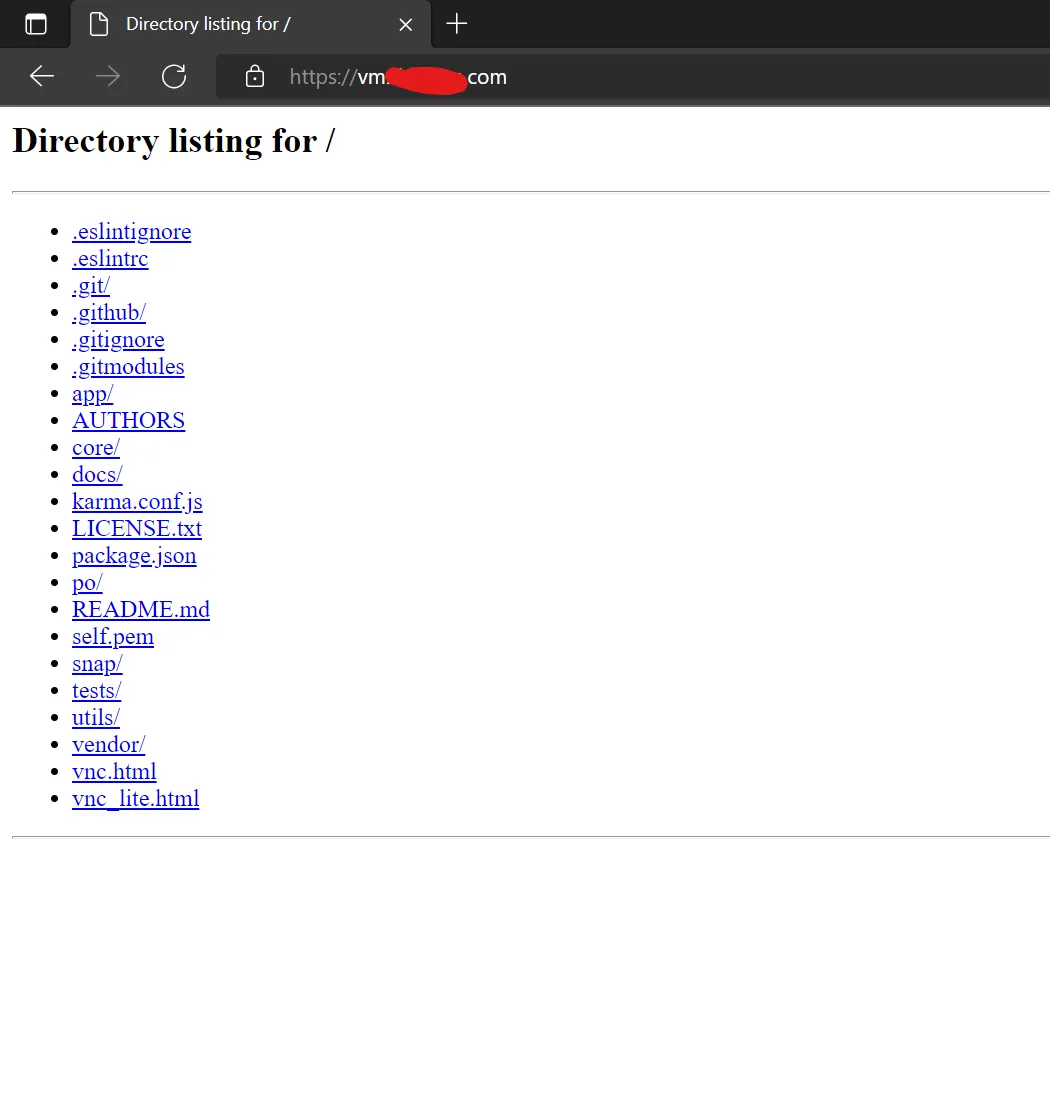Open the vnc_lite.html link
This screenshot has height=1119, width=1050.
(x=135, y=798)
